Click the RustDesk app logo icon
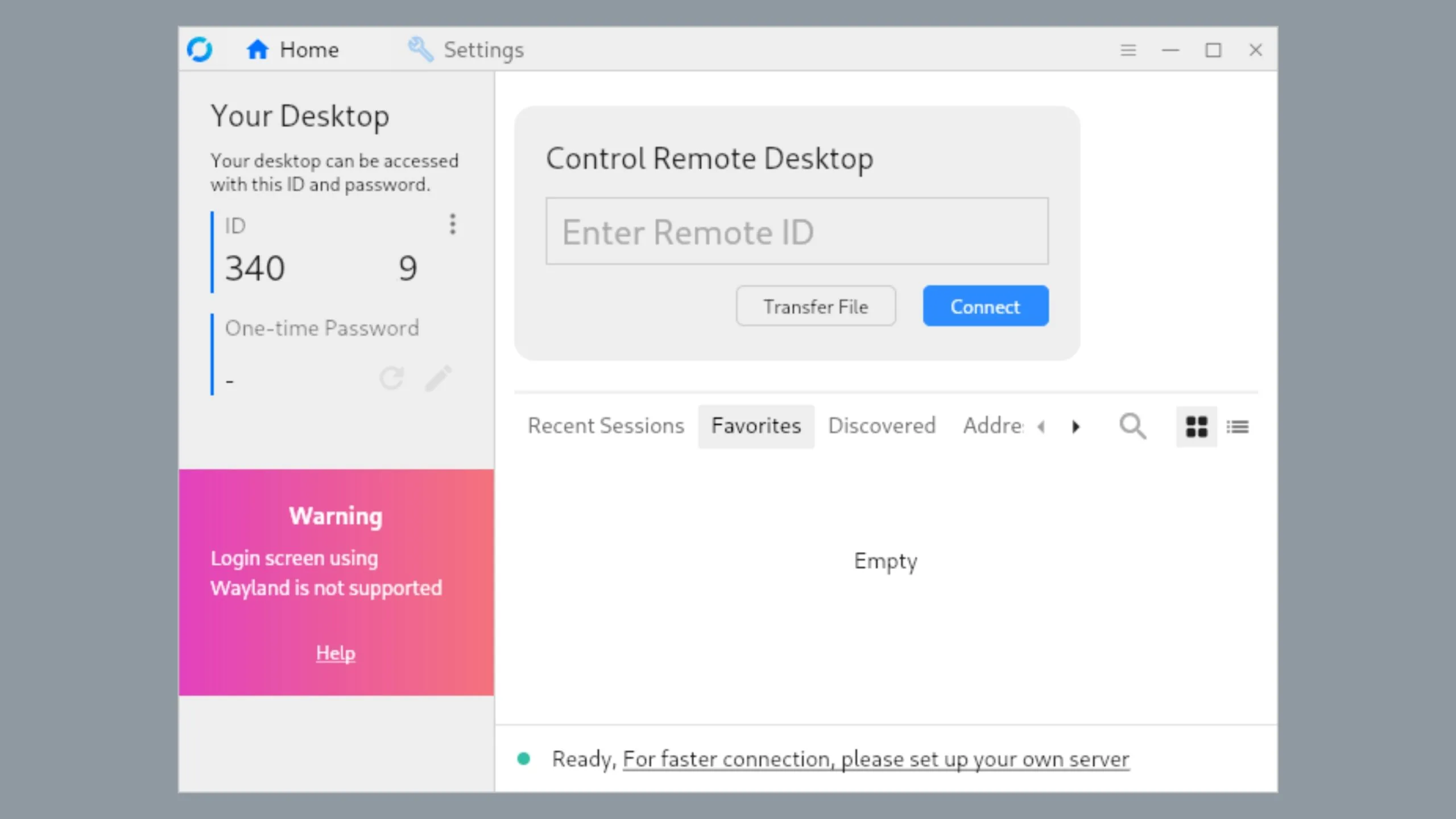Viewport: 1456px width, 819px height. click(199, 49)
